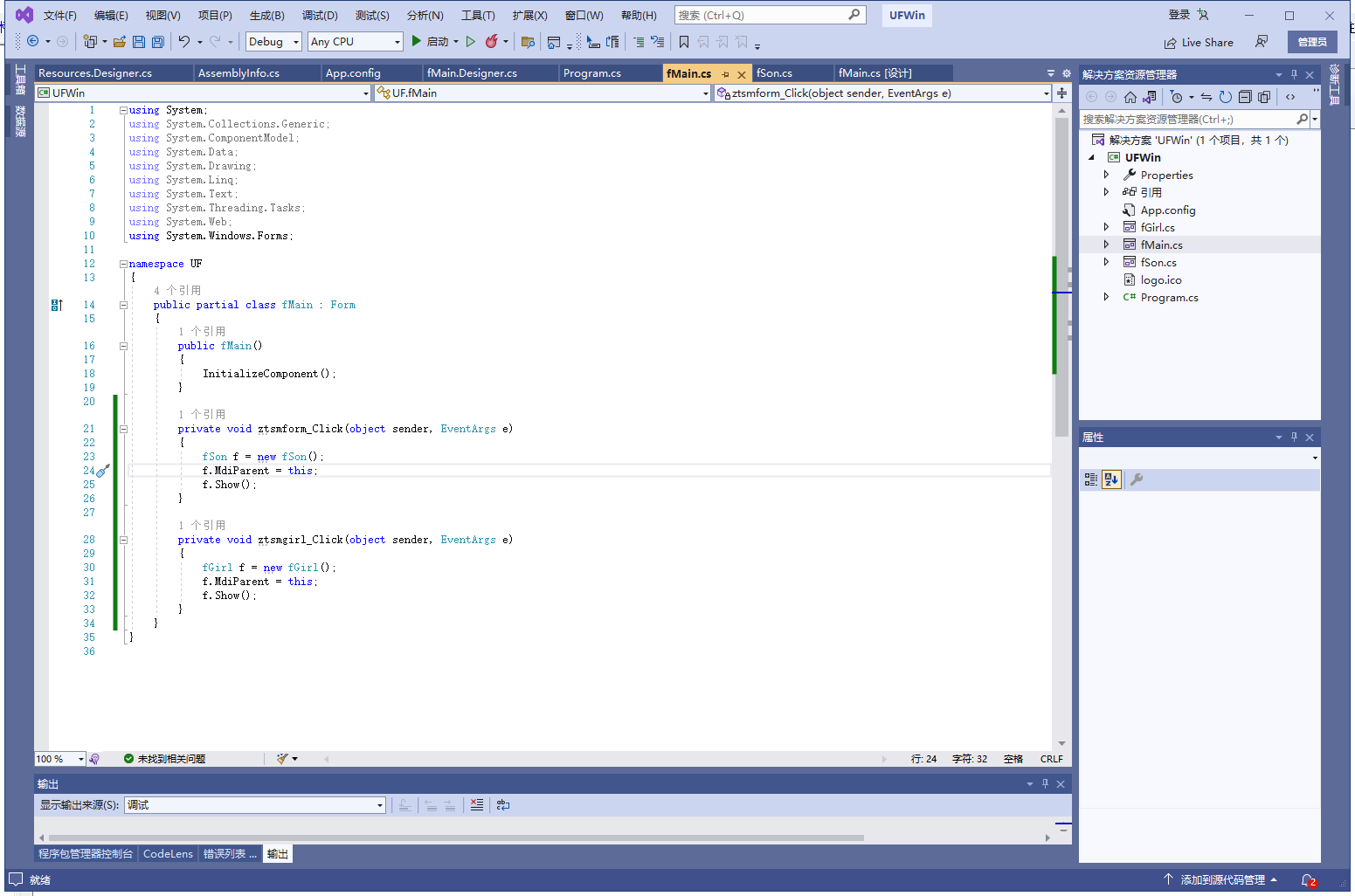This screenshot has width=1355, height=896.
Task: Open the ztsmform_Click member dropdown
Action: pos(882,93)
